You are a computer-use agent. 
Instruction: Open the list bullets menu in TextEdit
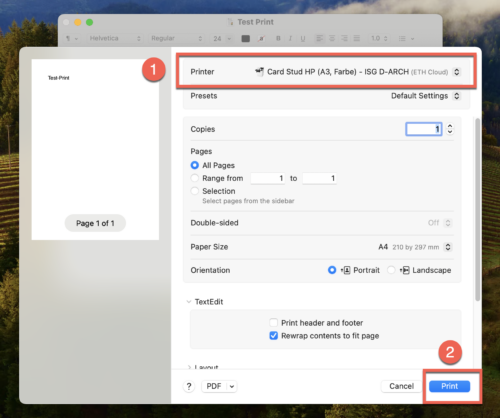coord(406,39)
